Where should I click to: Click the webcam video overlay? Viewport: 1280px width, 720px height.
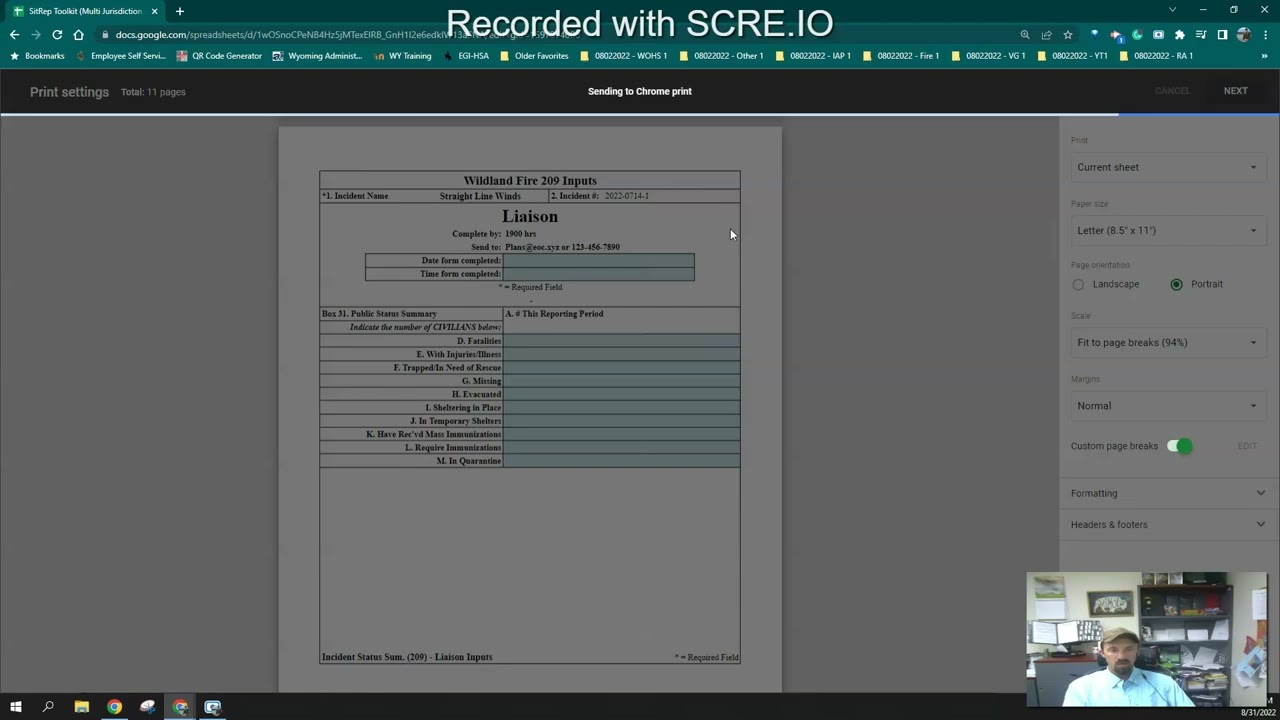[1147, 639]
